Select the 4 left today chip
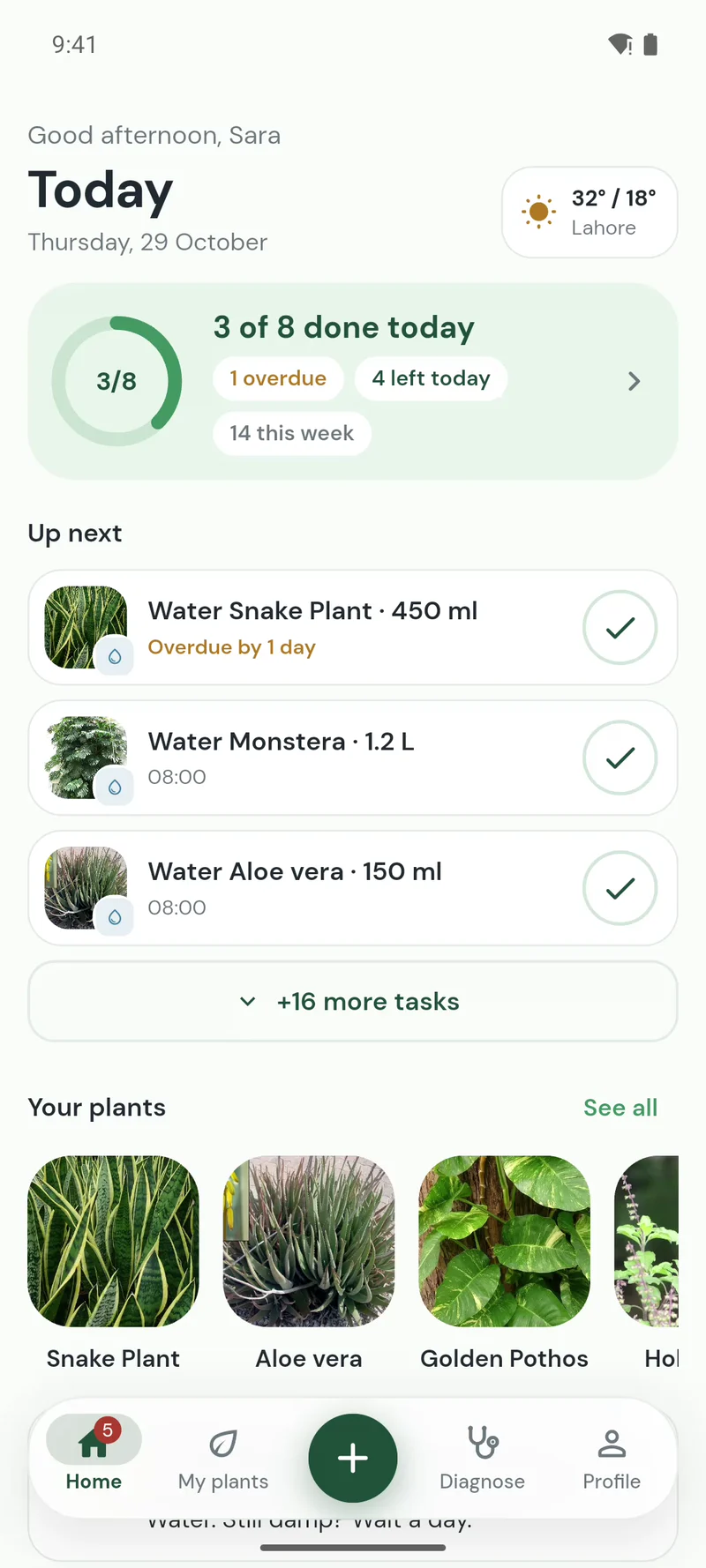Viewport: 706px width, 1568px height. coord(431,378)
